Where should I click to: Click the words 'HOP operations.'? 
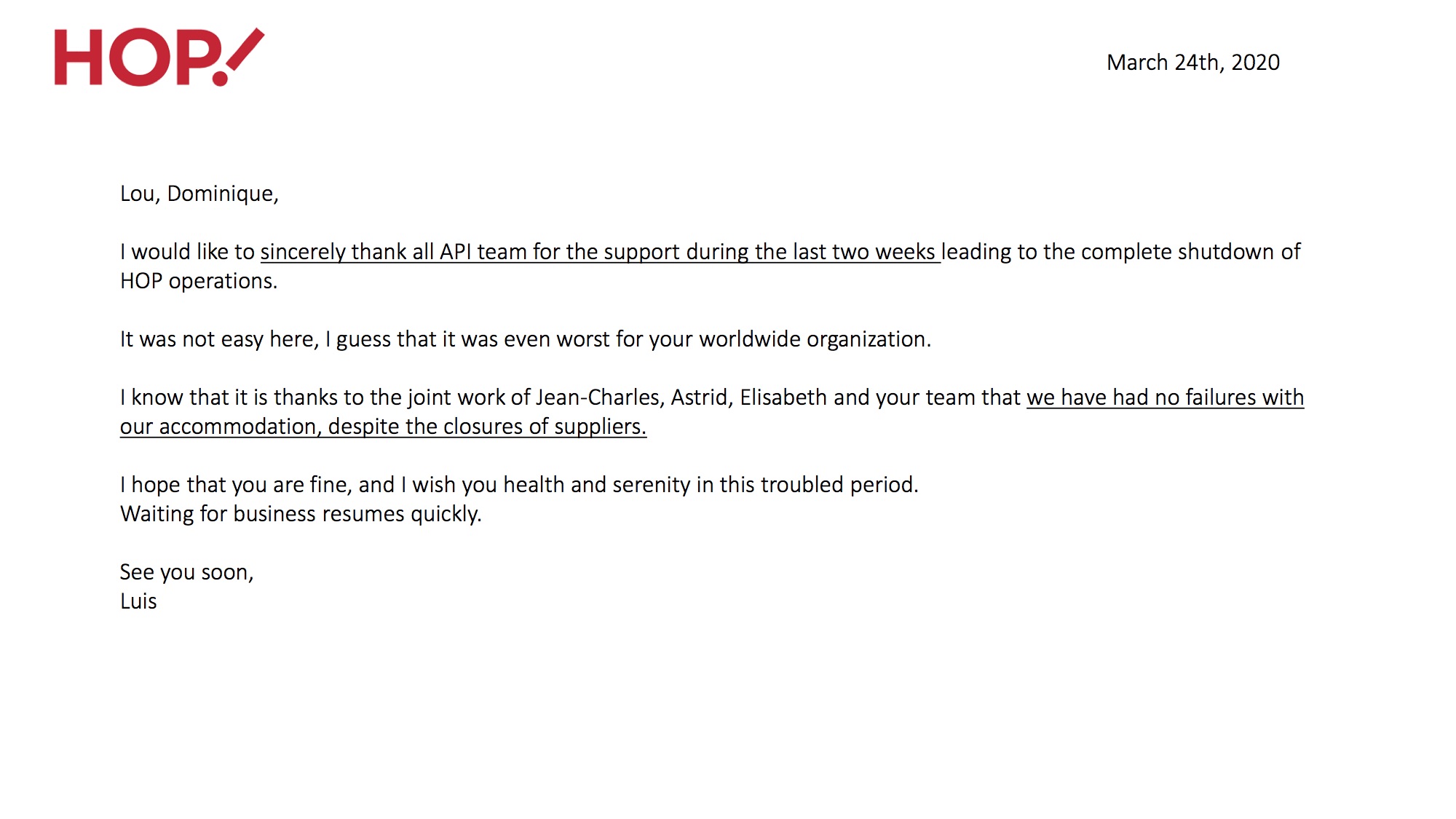(x=199, y=281)
